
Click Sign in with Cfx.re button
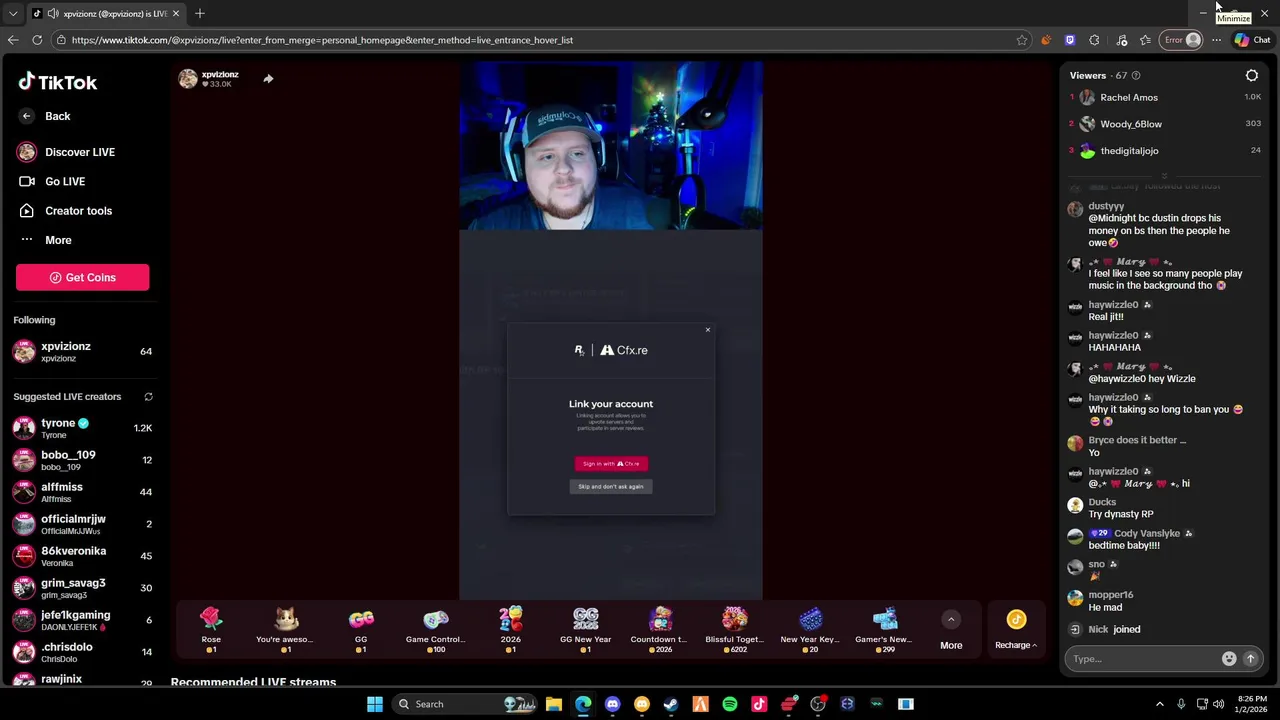(x=611, y=463)
